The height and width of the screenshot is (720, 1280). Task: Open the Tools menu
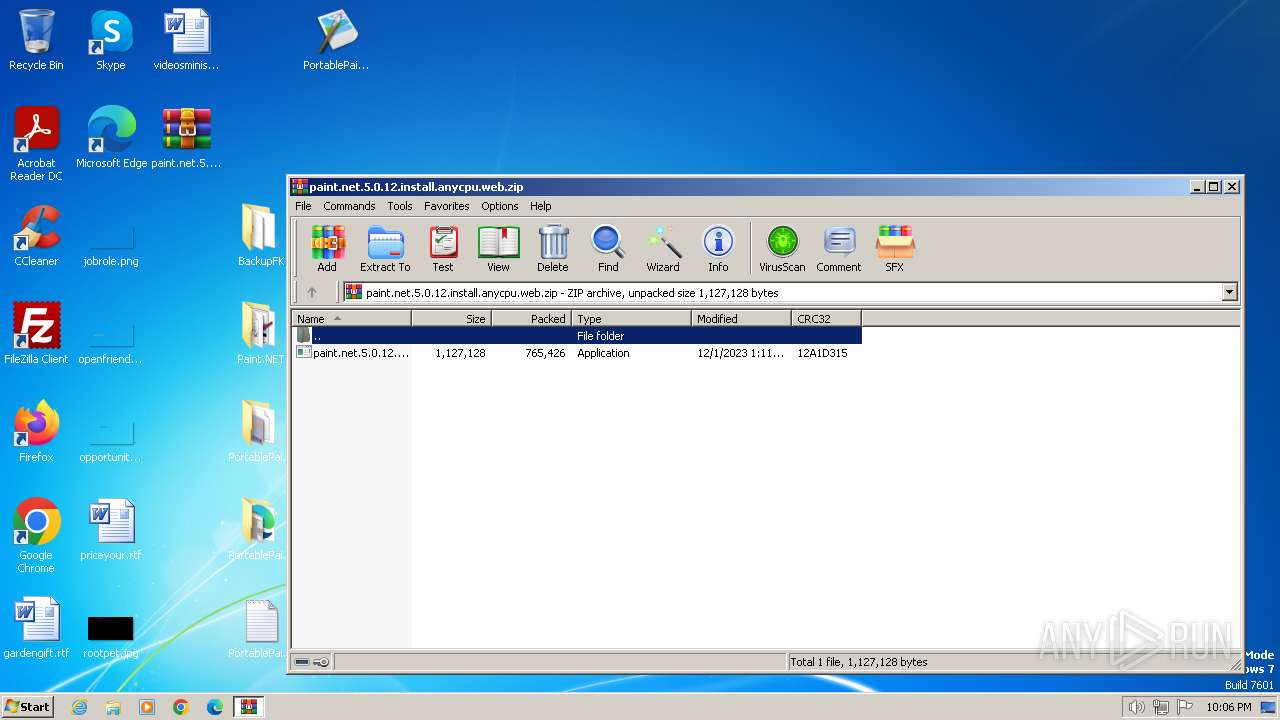pyautogui.click(x=400, y=206)
